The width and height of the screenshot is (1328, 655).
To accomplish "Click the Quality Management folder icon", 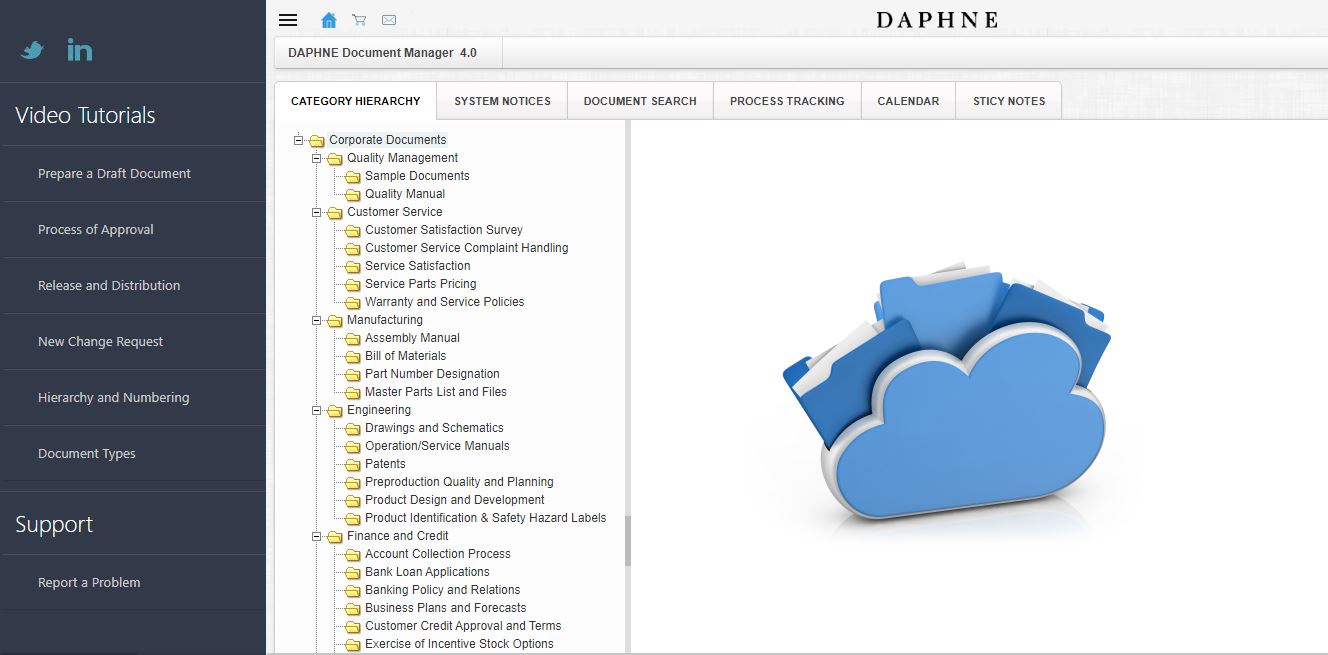I will 335,159.
